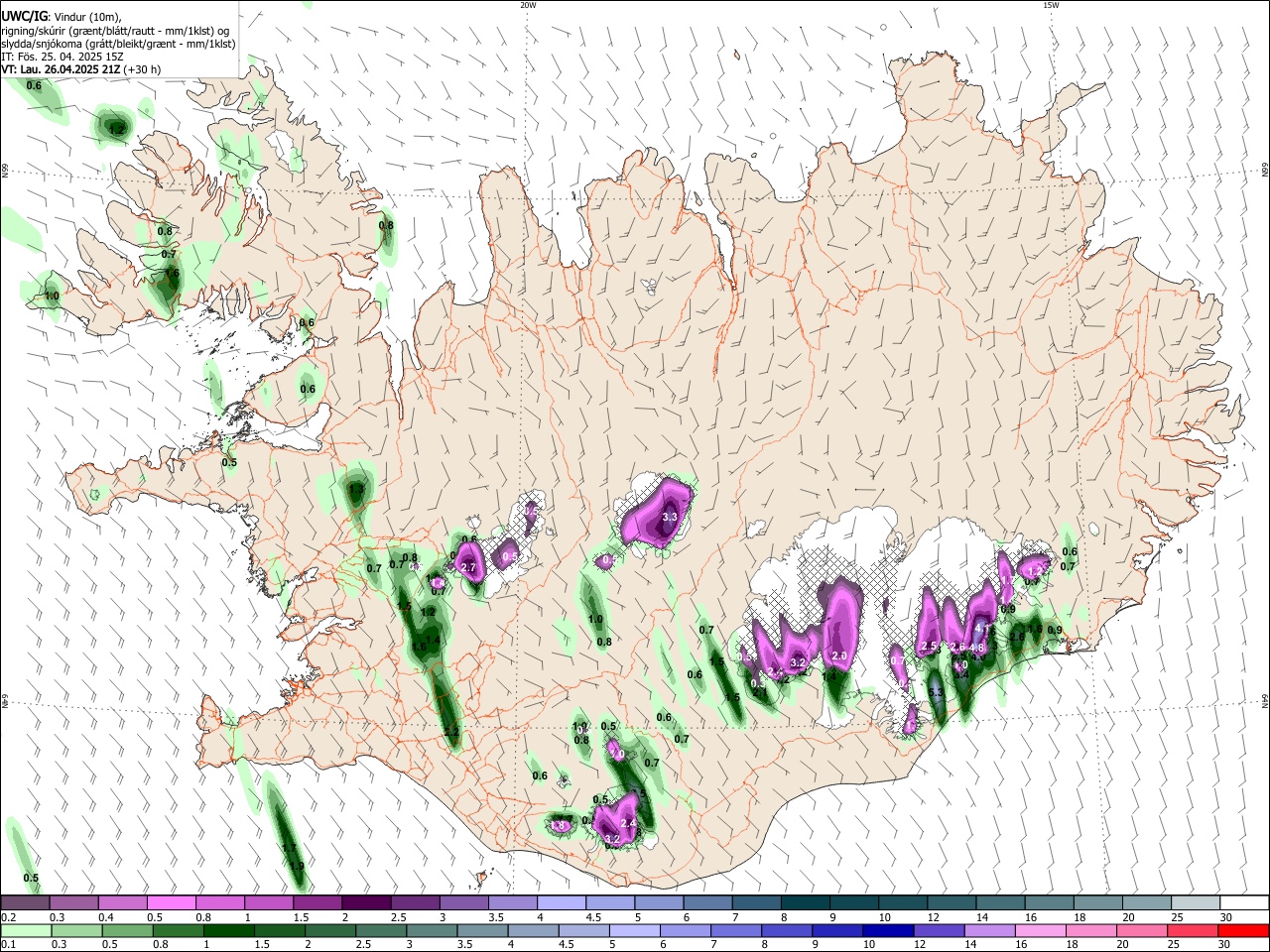Click the 2.7 snow value on the map
Viewport: 1270px width, 952px height.
[x=469, y=567]
